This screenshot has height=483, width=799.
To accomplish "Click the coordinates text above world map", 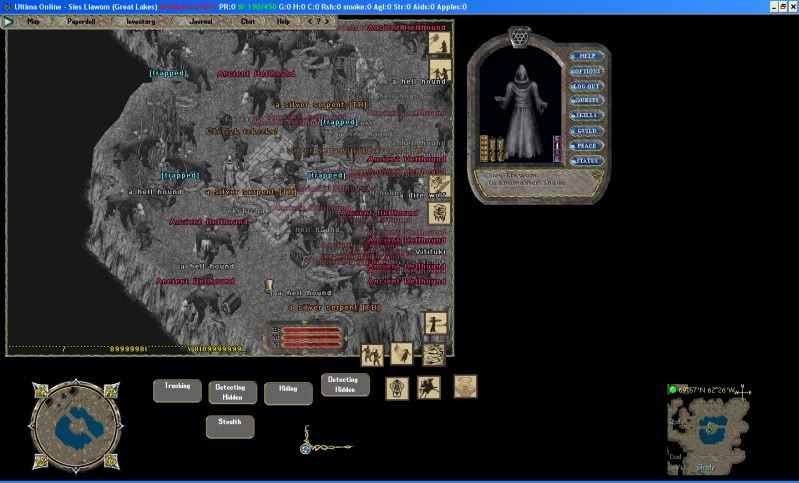I will (707, 390).
